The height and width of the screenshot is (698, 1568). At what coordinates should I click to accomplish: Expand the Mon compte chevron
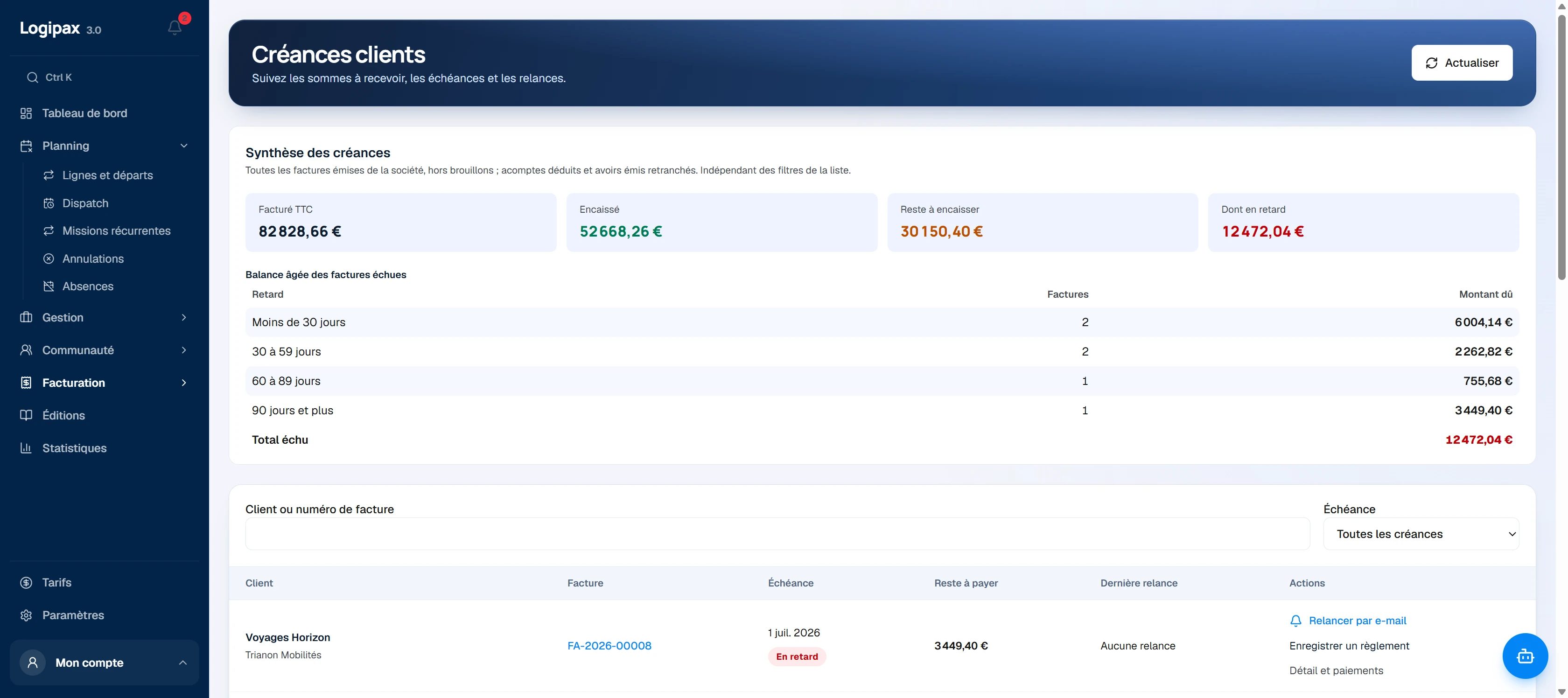point(182,663)
